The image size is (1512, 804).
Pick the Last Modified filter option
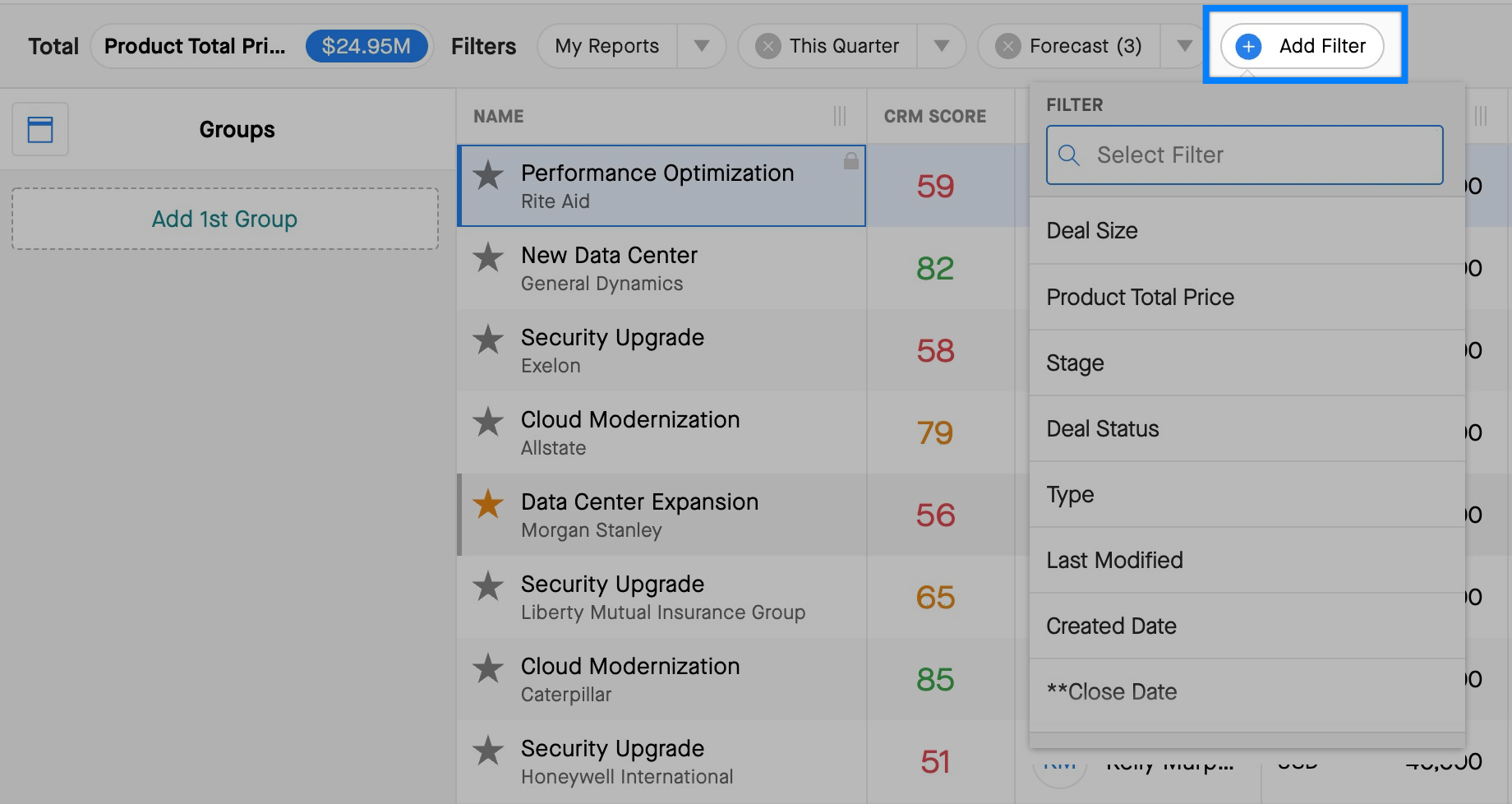(x=1247, y=560)
